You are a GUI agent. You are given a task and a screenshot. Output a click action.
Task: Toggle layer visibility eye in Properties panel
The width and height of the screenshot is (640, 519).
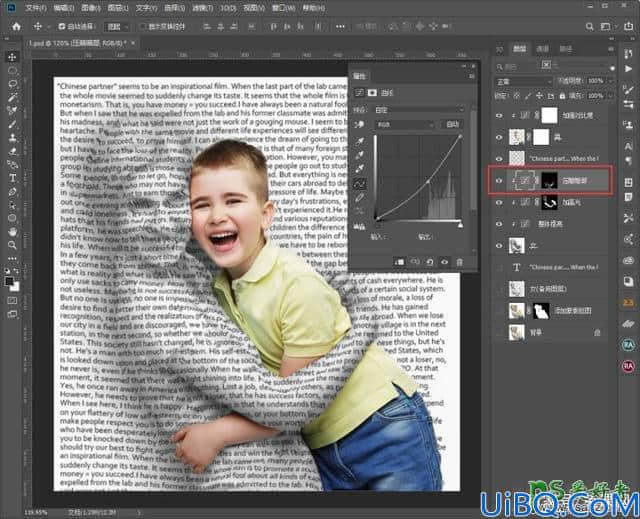click(445, 262)
